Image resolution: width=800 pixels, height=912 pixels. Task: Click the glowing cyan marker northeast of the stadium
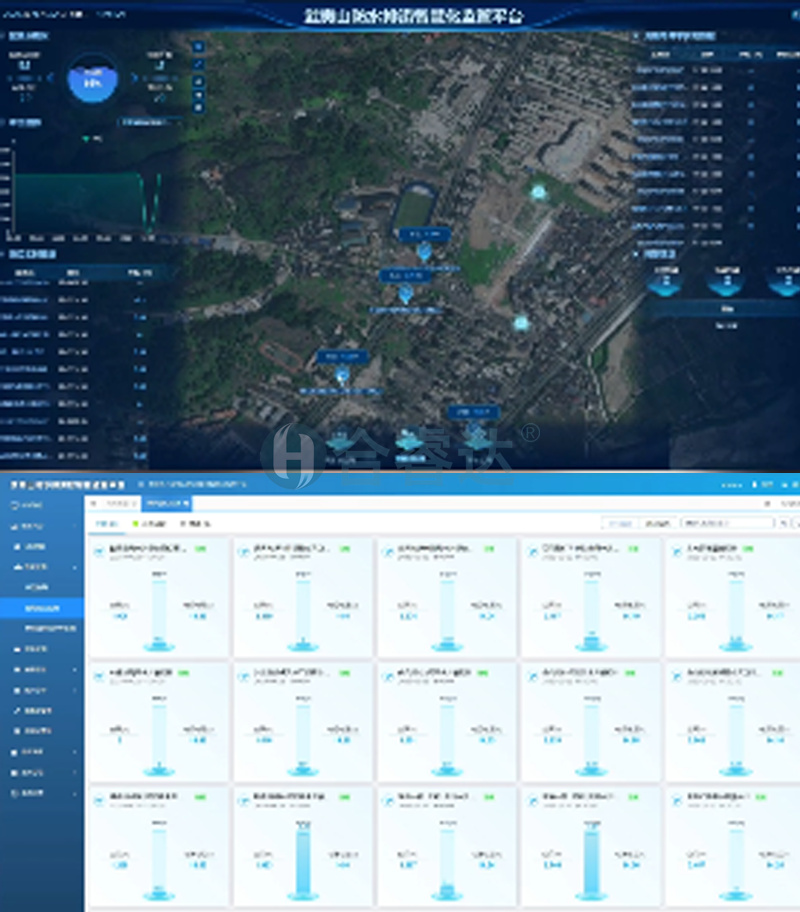539,191
